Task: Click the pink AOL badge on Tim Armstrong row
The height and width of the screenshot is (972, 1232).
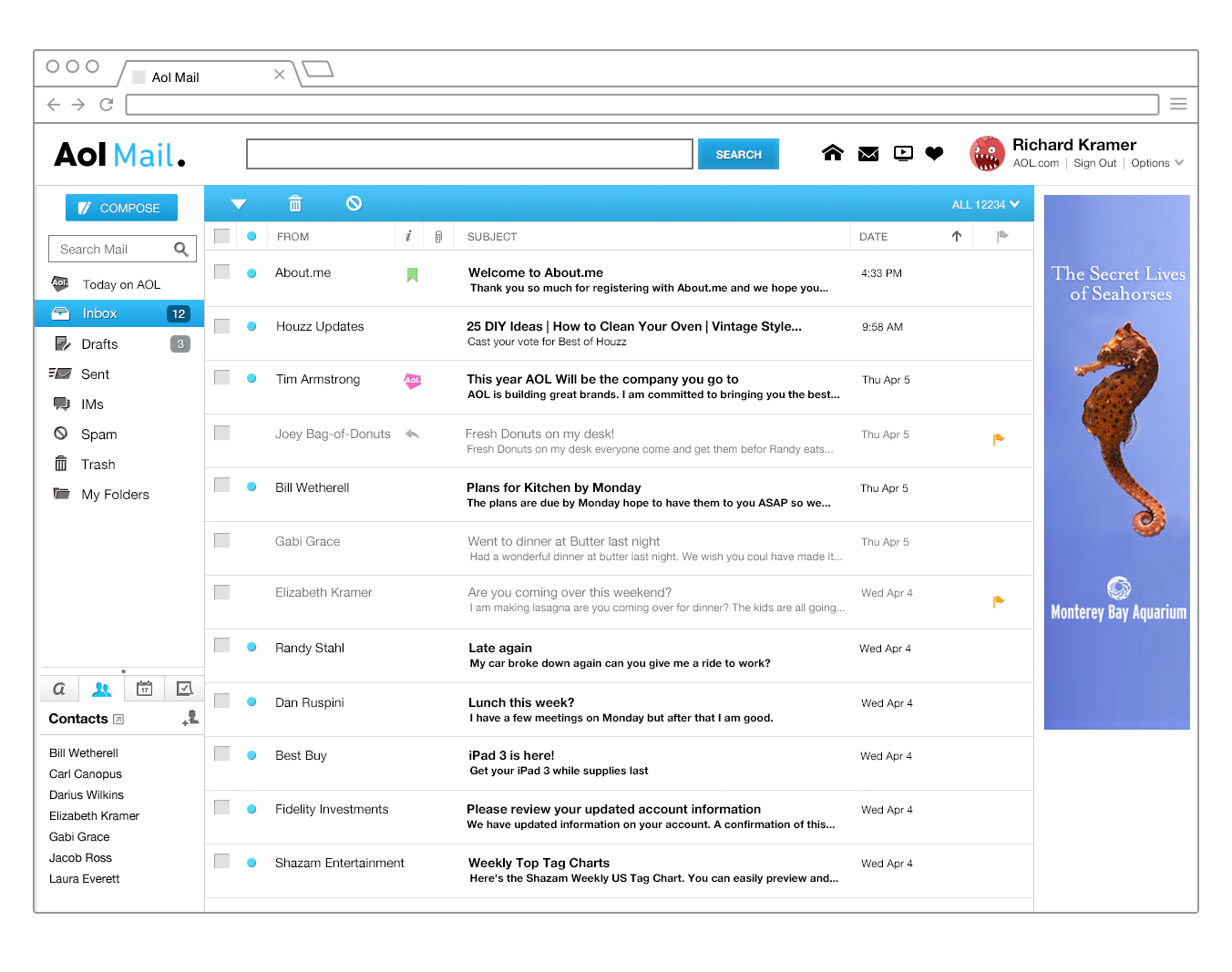Action: [413, 381]
